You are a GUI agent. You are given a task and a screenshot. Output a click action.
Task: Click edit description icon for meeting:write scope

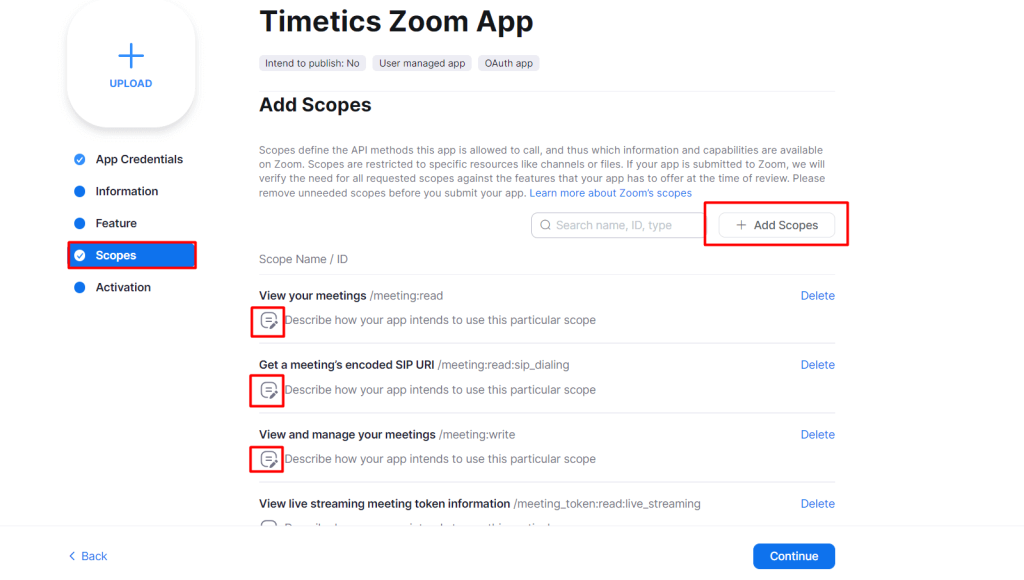pyautogui.click(x=268, y=459)
